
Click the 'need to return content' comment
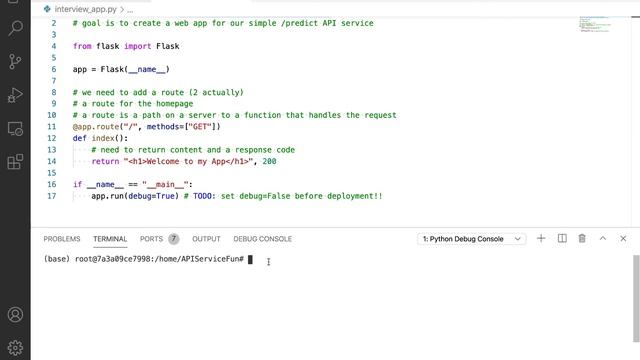193,150
